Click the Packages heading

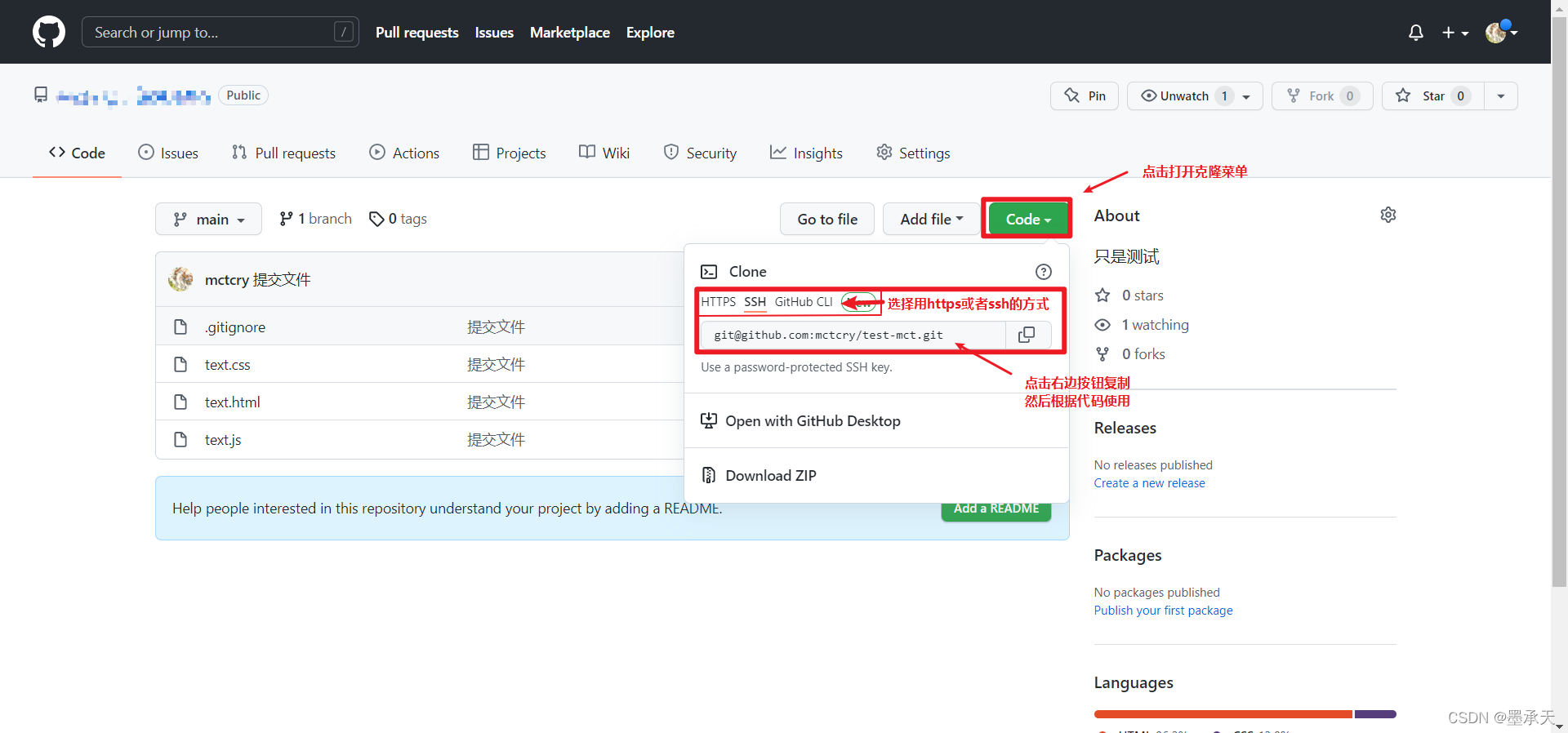pos(1128,555)
